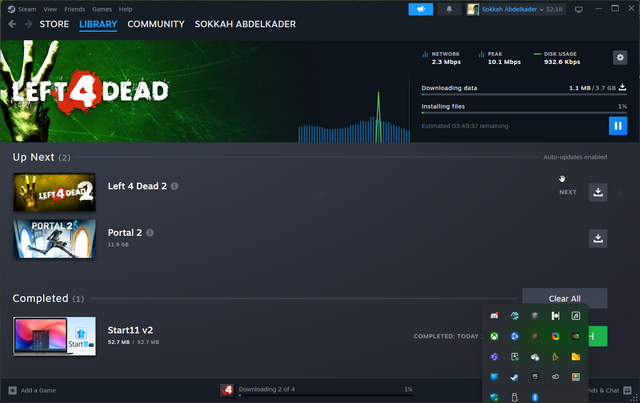This screenshot has width=640, height=403.
Task: Switch to the COMMUNITY tab
Action: [156, 24]
